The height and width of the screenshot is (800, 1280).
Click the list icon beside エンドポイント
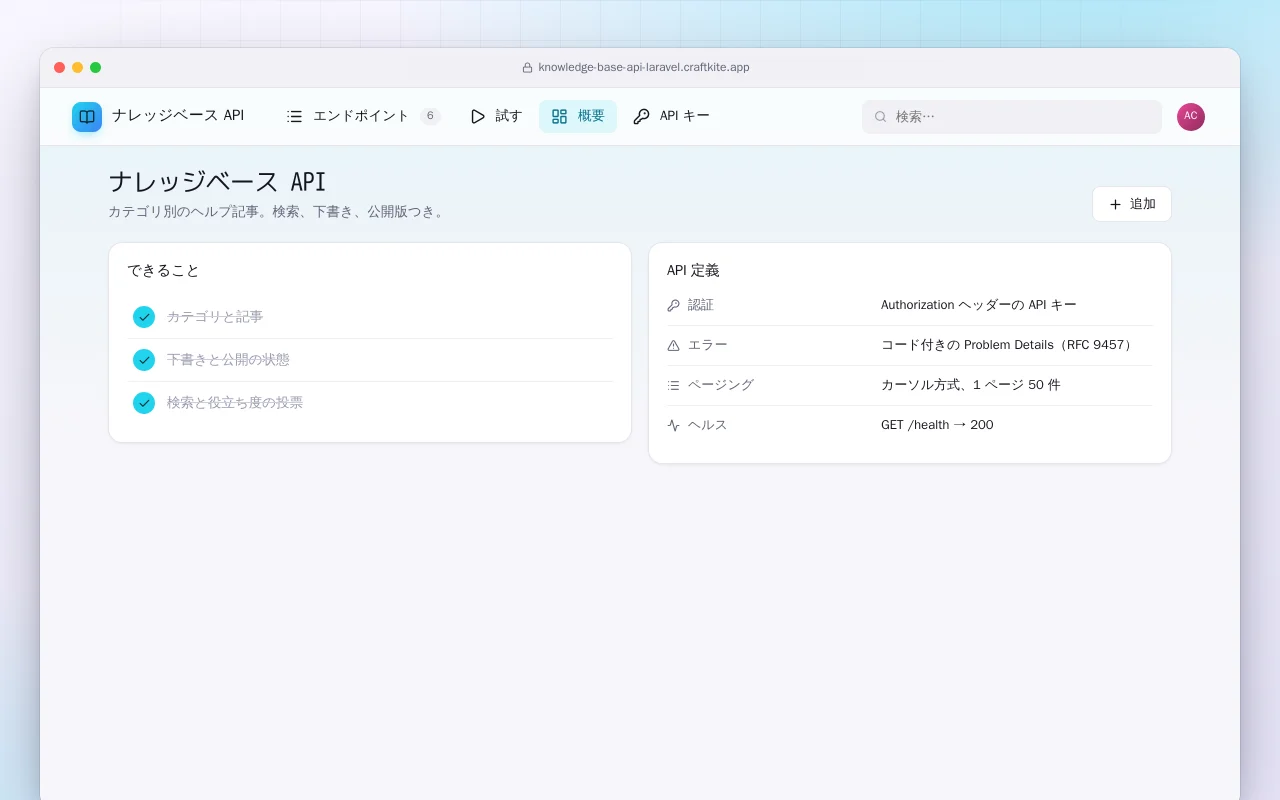(x=294, y=116)
